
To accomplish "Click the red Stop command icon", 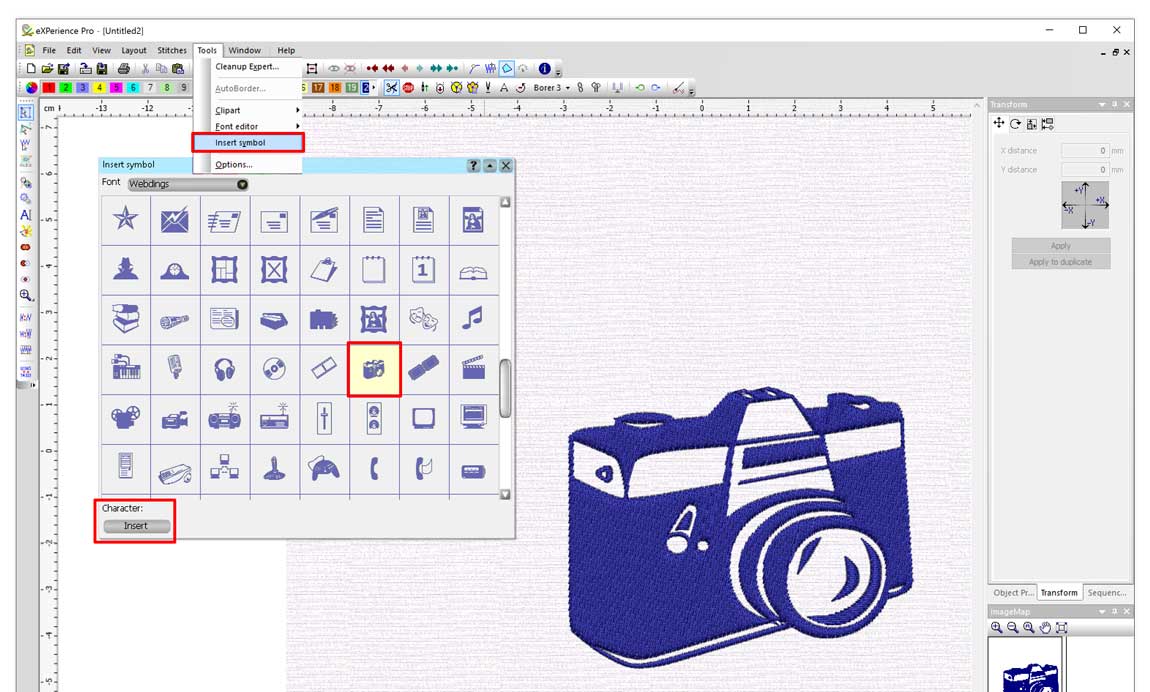I will (x=408, y=87).
